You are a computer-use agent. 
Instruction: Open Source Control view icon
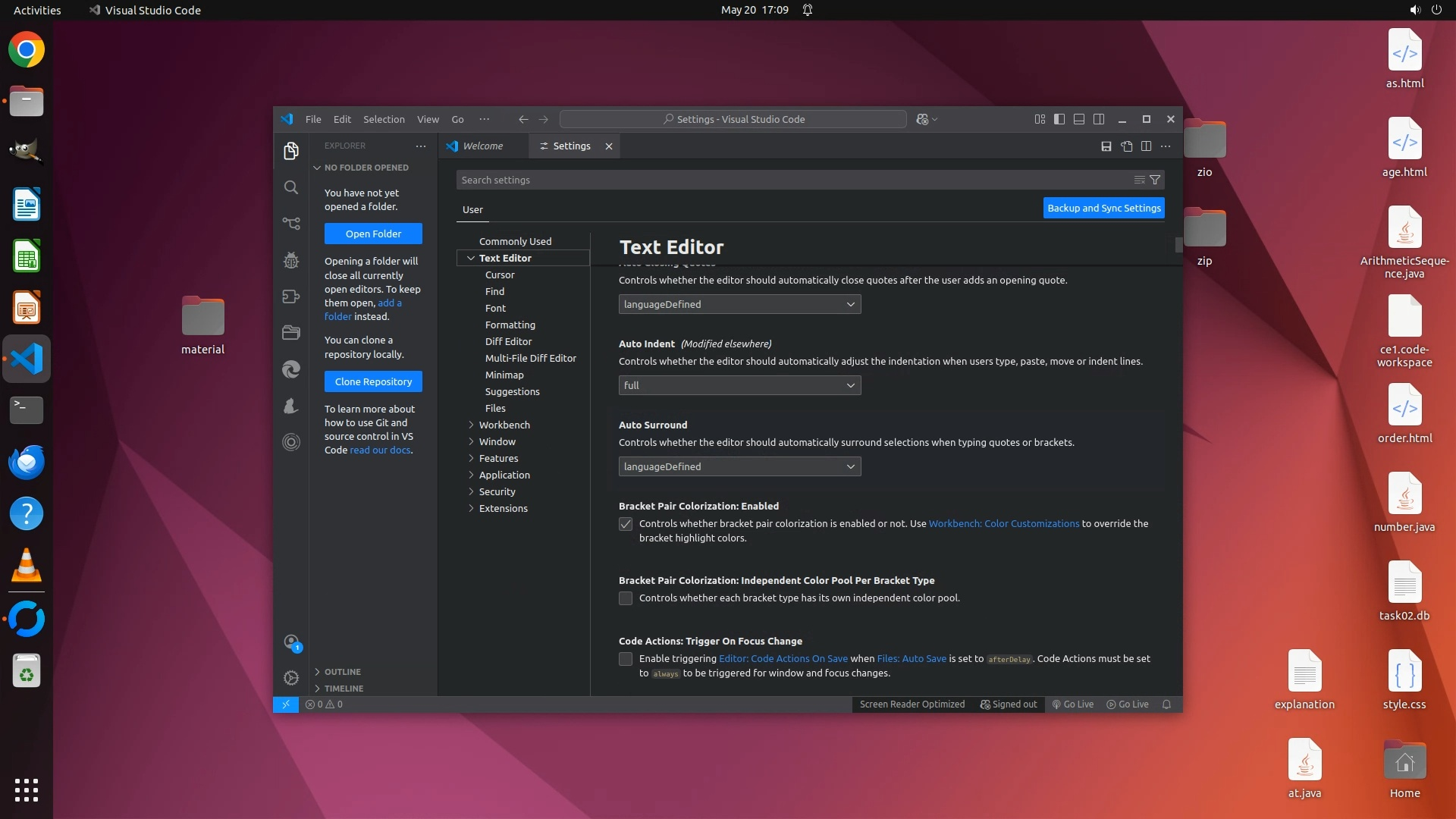click(291, 224)
